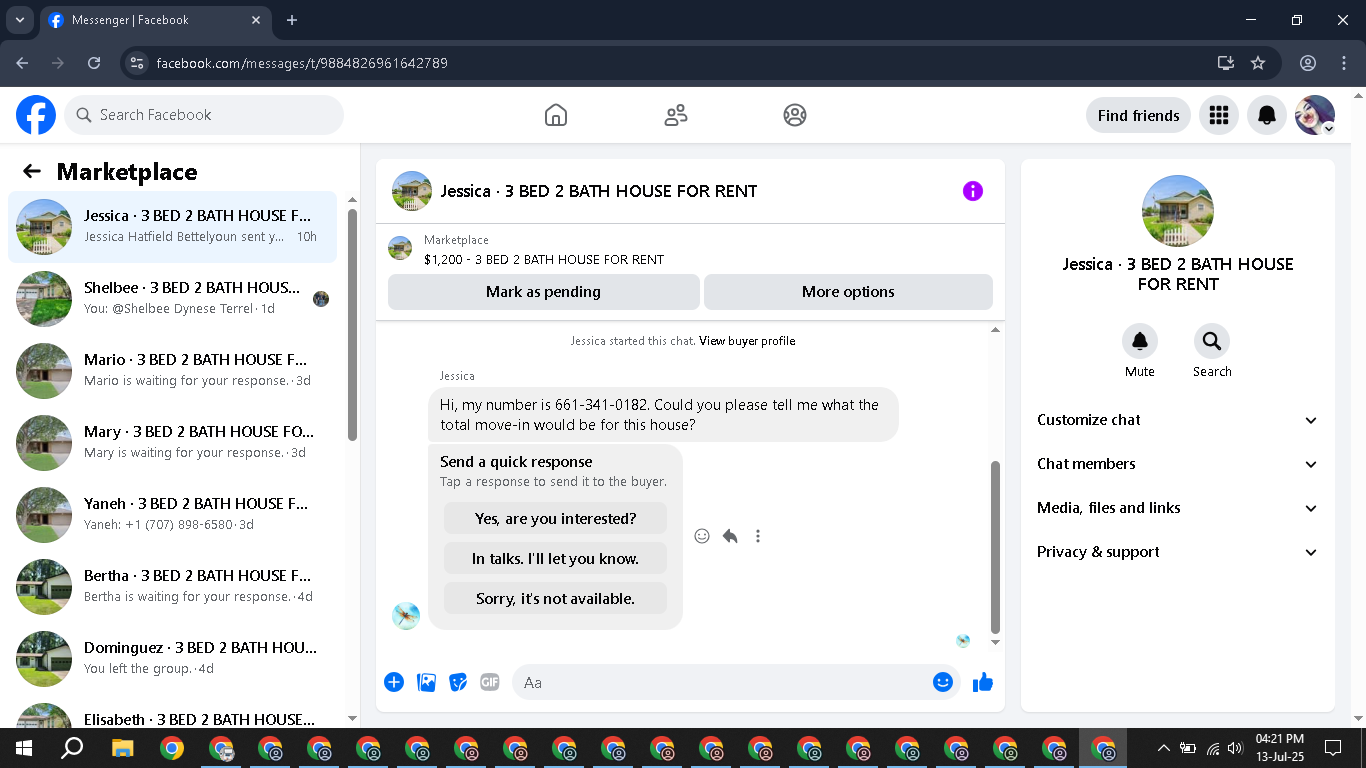Open a new Chrome tab
The height and width of the screenshot is (768, 1366).
coord(292,20)
